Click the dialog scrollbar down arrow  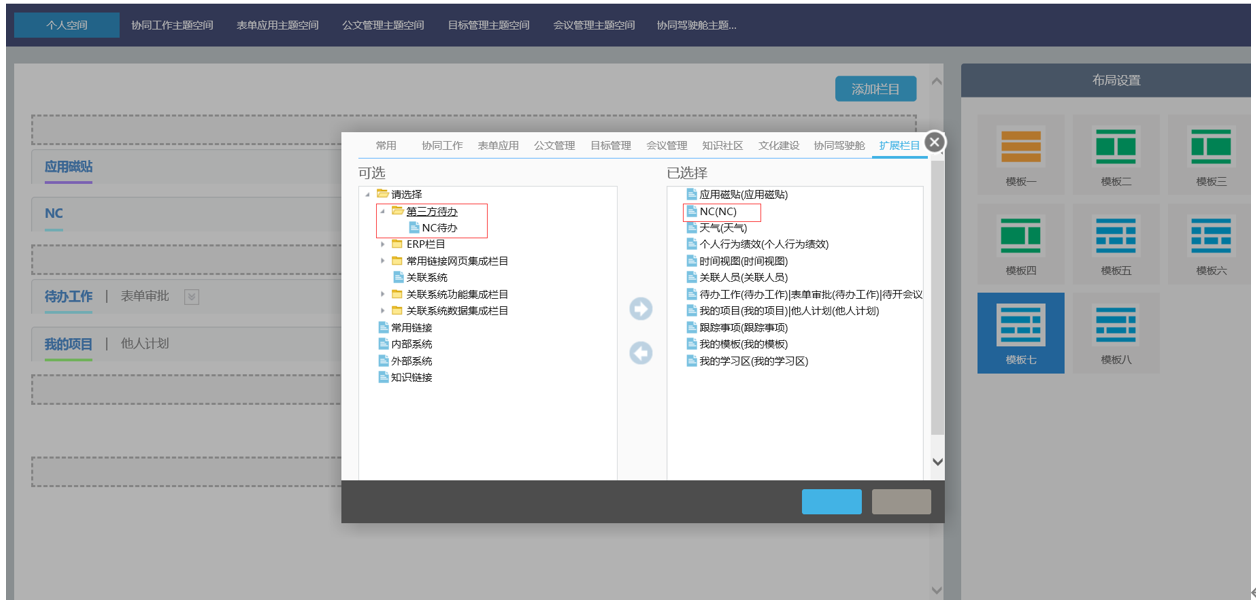coord(937,462)
